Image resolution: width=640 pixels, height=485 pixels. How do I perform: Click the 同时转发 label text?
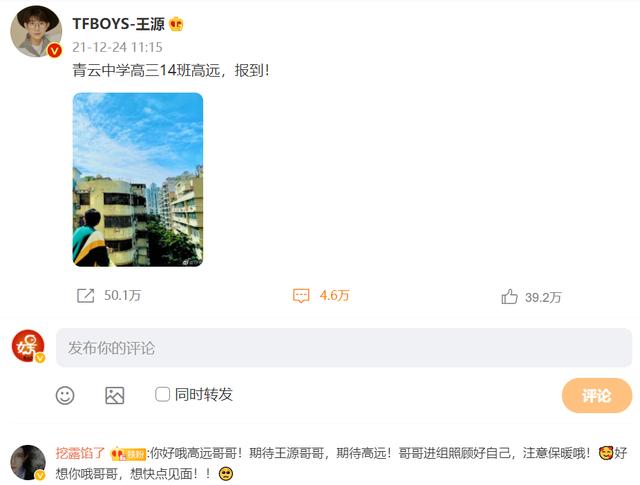pos(204,394)
